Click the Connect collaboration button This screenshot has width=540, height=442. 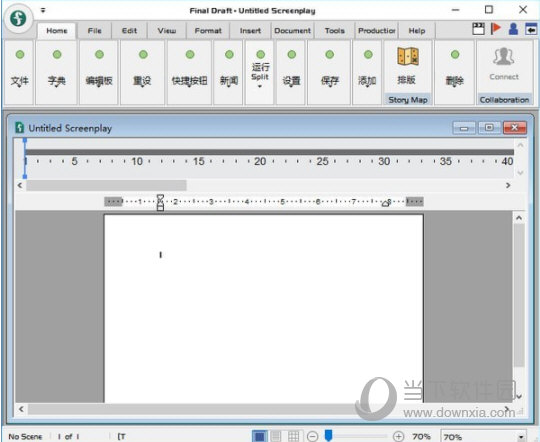click(504, 65)
